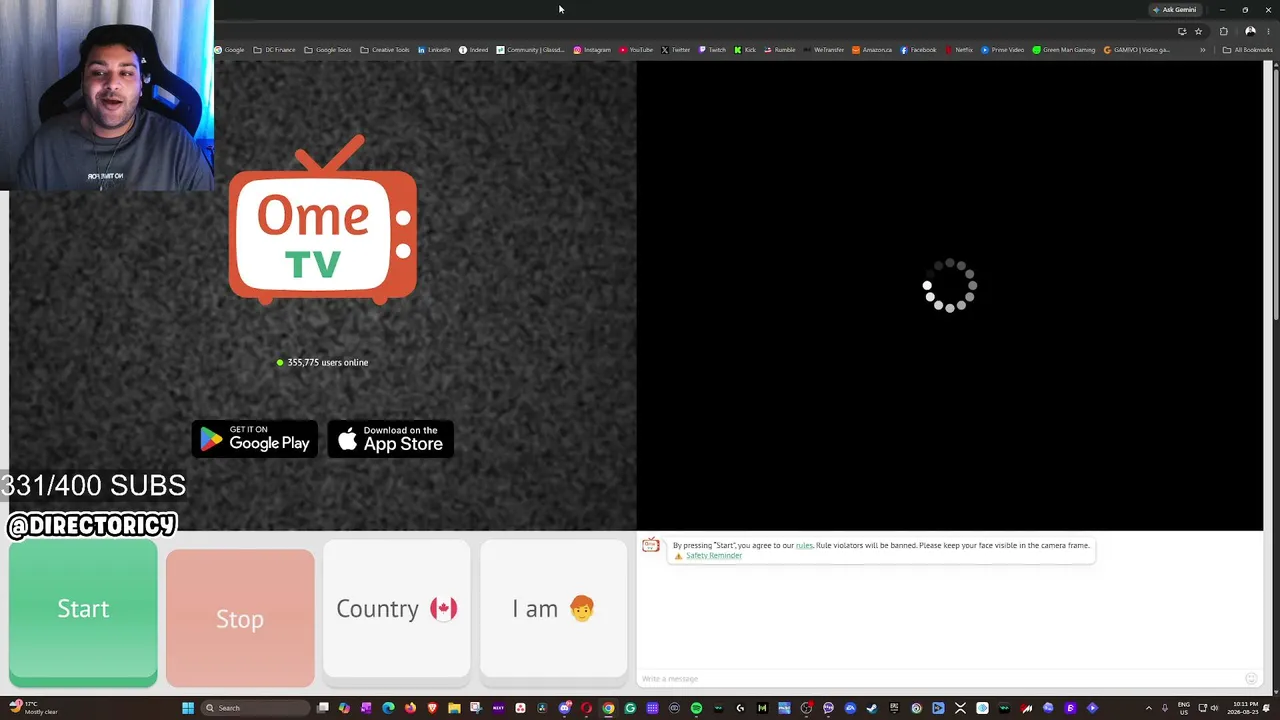
Task: Open the Safety Reminder link
Action: 713,556
